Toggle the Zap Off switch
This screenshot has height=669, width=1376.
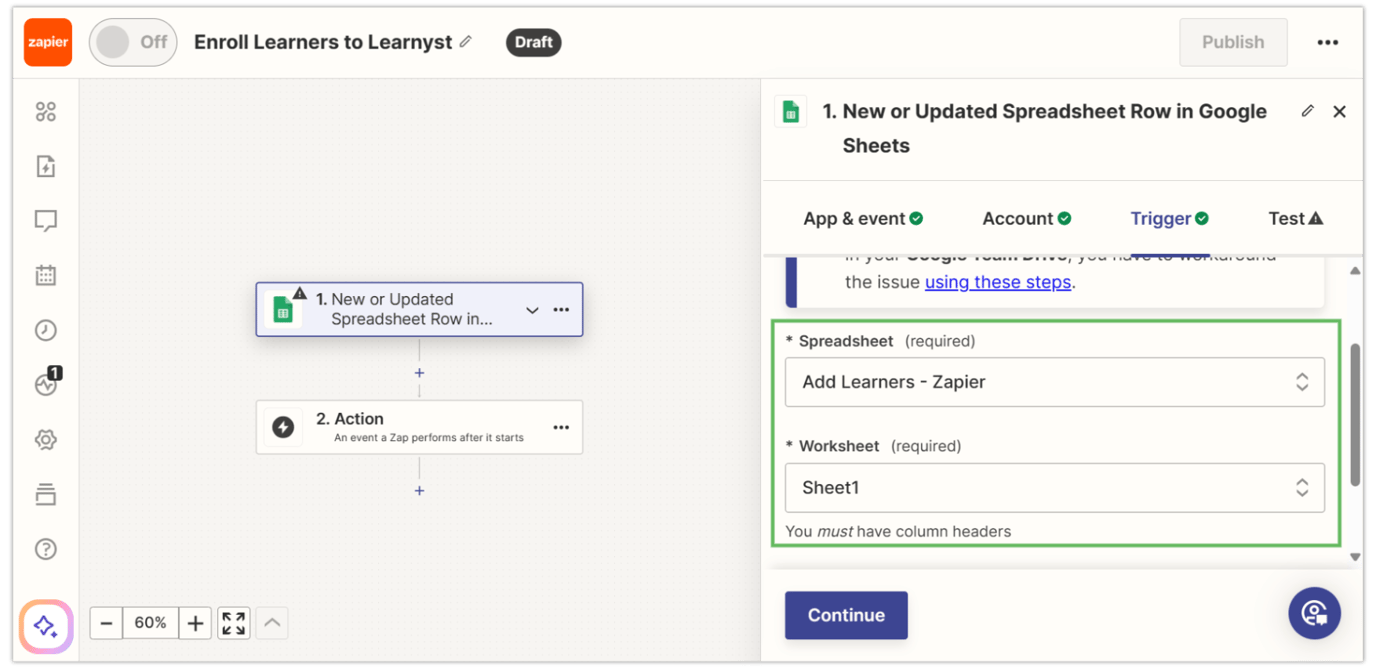[132, 42]
